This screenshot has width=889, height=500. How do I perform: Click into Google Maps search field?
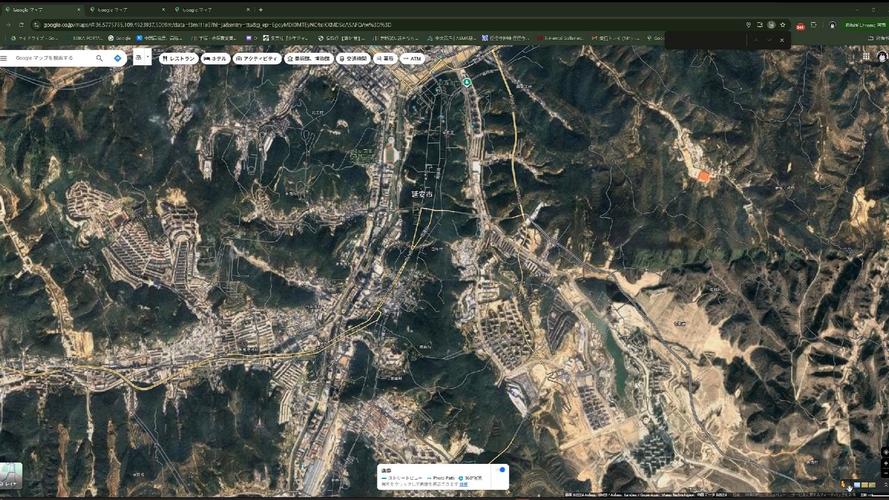(50, 59)
